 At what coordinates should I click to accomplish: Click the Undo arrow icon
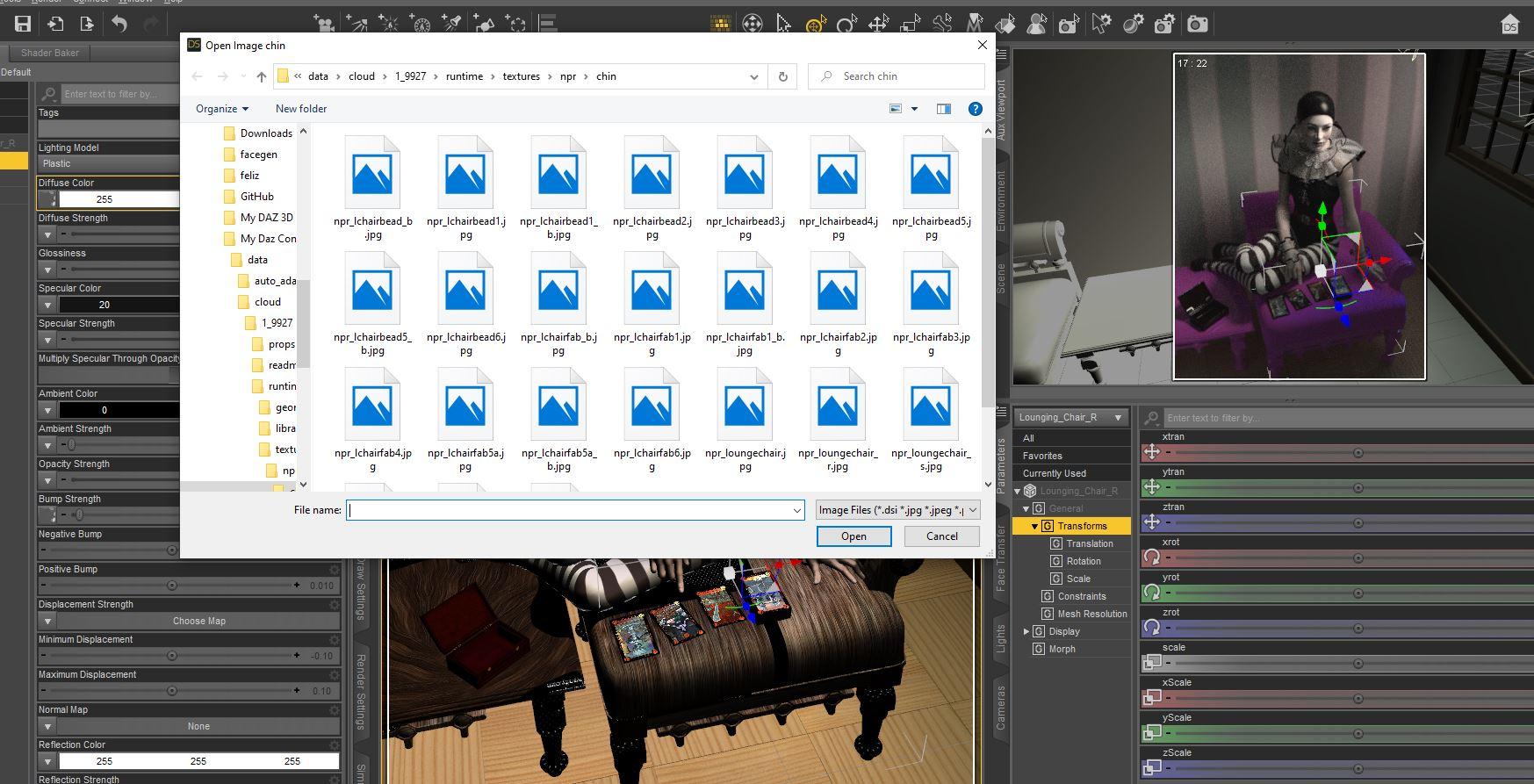(119, 24)
